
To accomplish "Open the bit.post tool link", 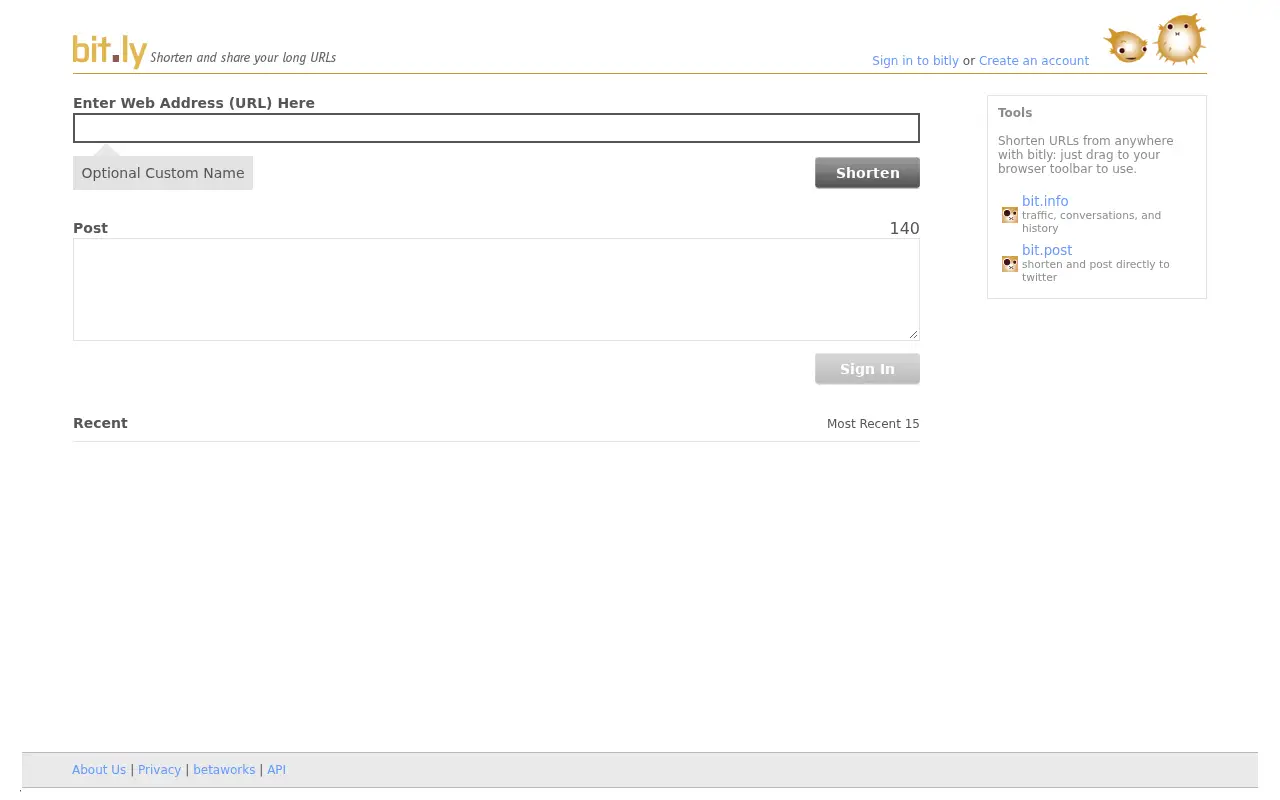I will point(1047,250).
